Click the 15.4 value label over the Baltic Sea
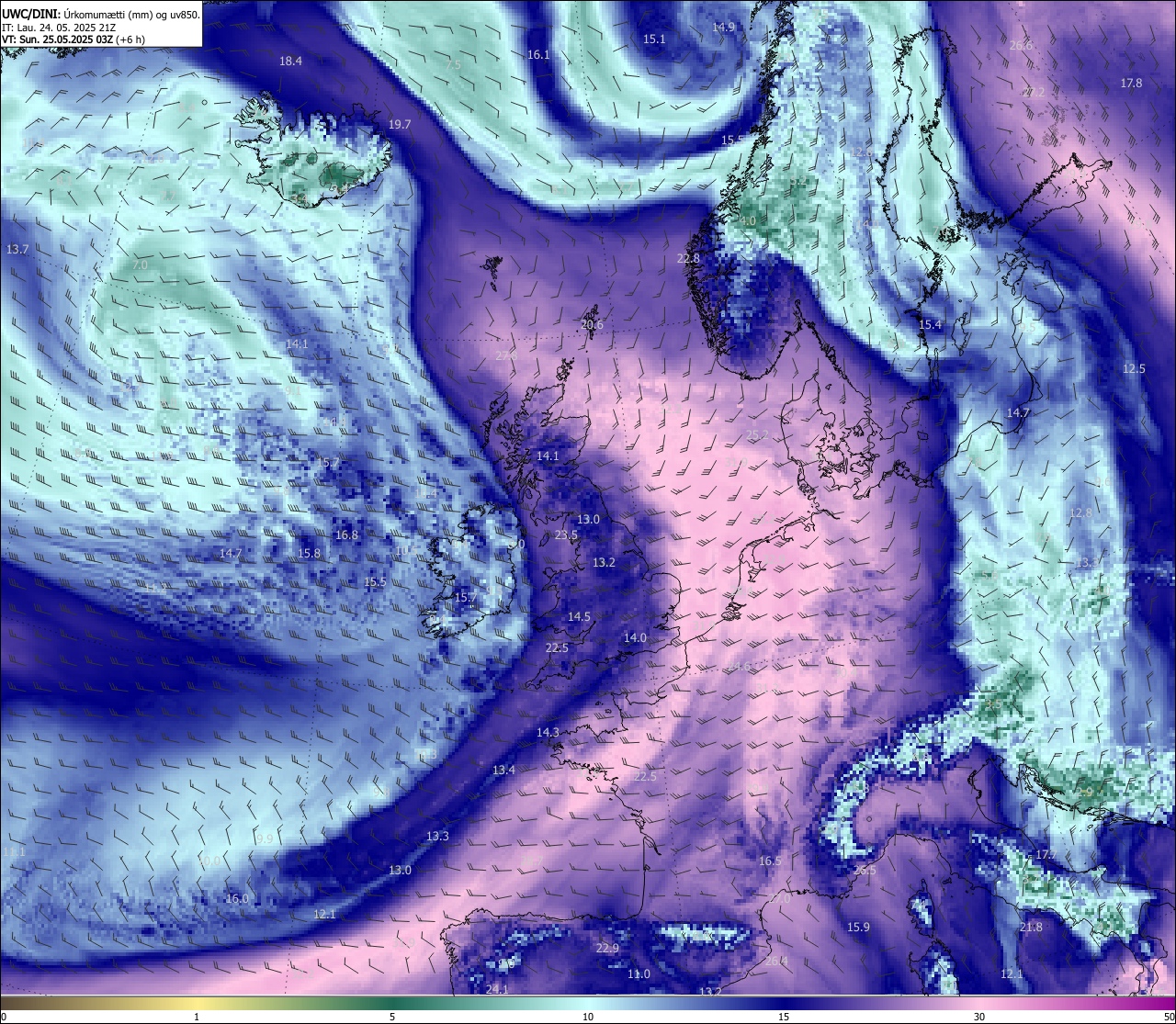Image resolution: width=1176 pixels, height=1024 pixels. click(931, 325)
